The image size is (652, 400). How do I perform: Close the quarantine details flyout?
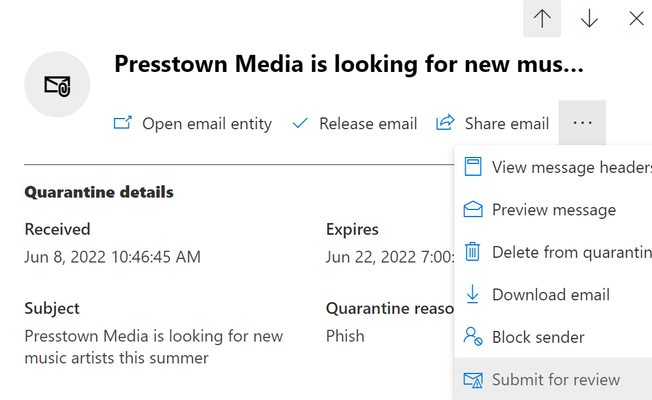point(636,18)
